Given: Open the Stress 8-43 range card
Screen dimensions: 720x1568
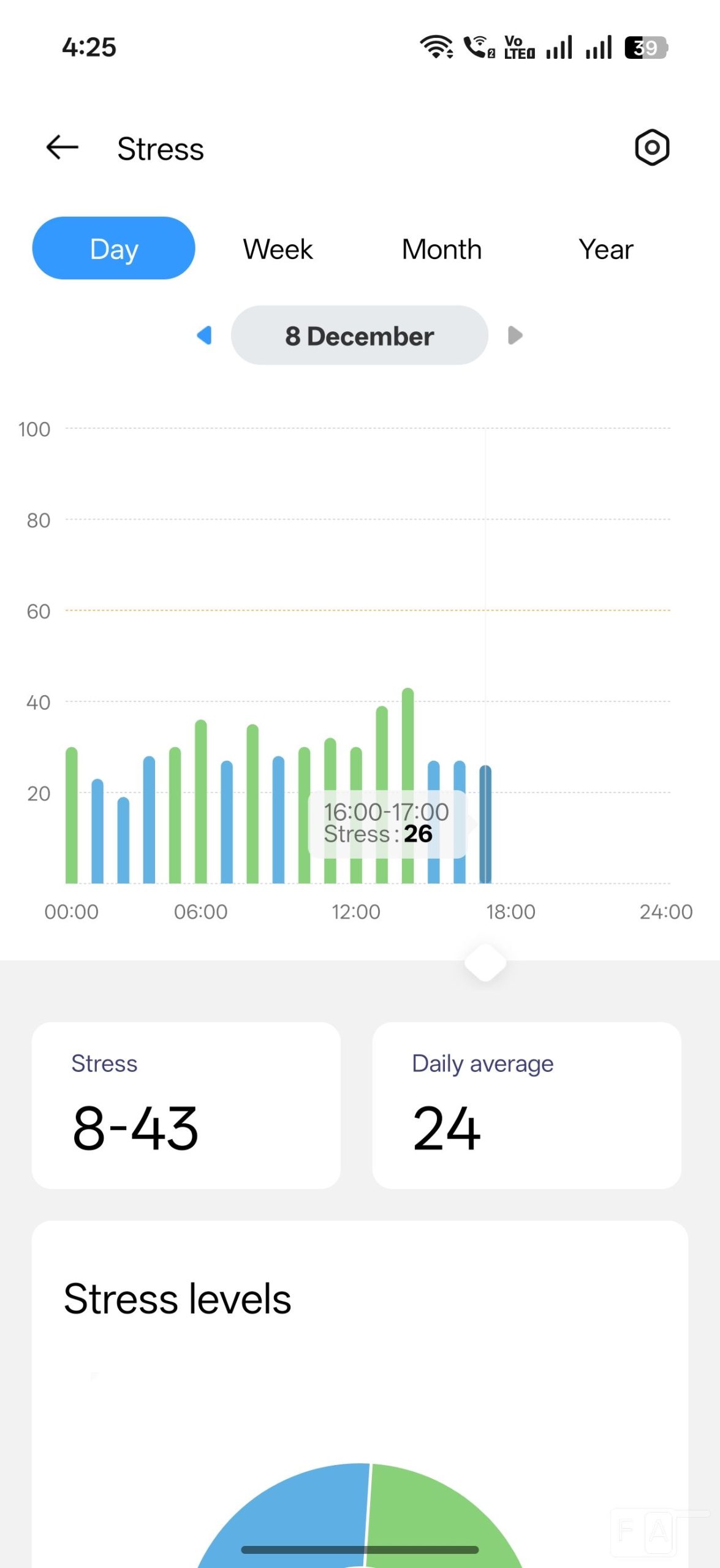Looking at the screenshot, I should pos(186,1104).
